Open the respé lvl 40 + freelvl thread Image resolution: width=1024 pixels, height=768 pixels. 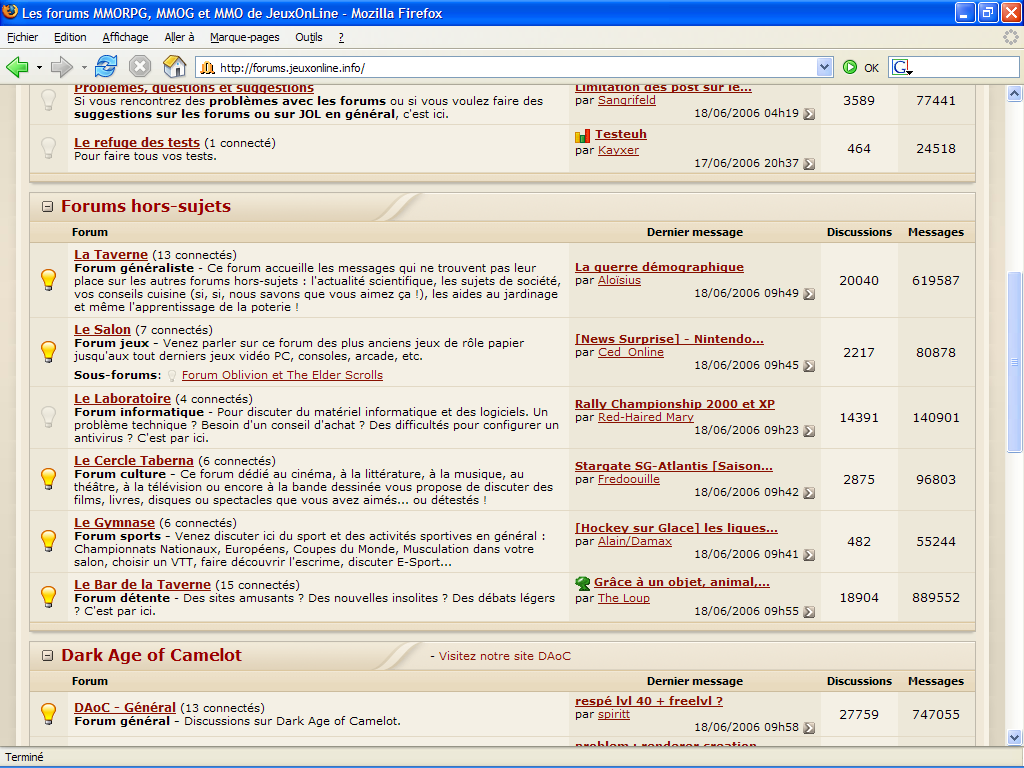pyautogui.click(x=648, y=701)
